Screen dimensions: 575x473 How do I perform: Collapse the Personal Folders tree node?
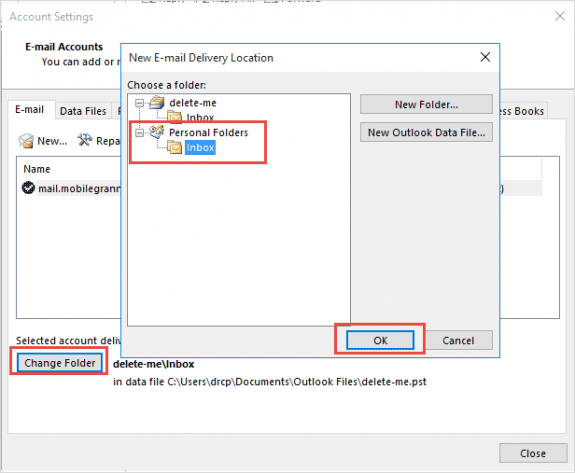coord(139,132)
